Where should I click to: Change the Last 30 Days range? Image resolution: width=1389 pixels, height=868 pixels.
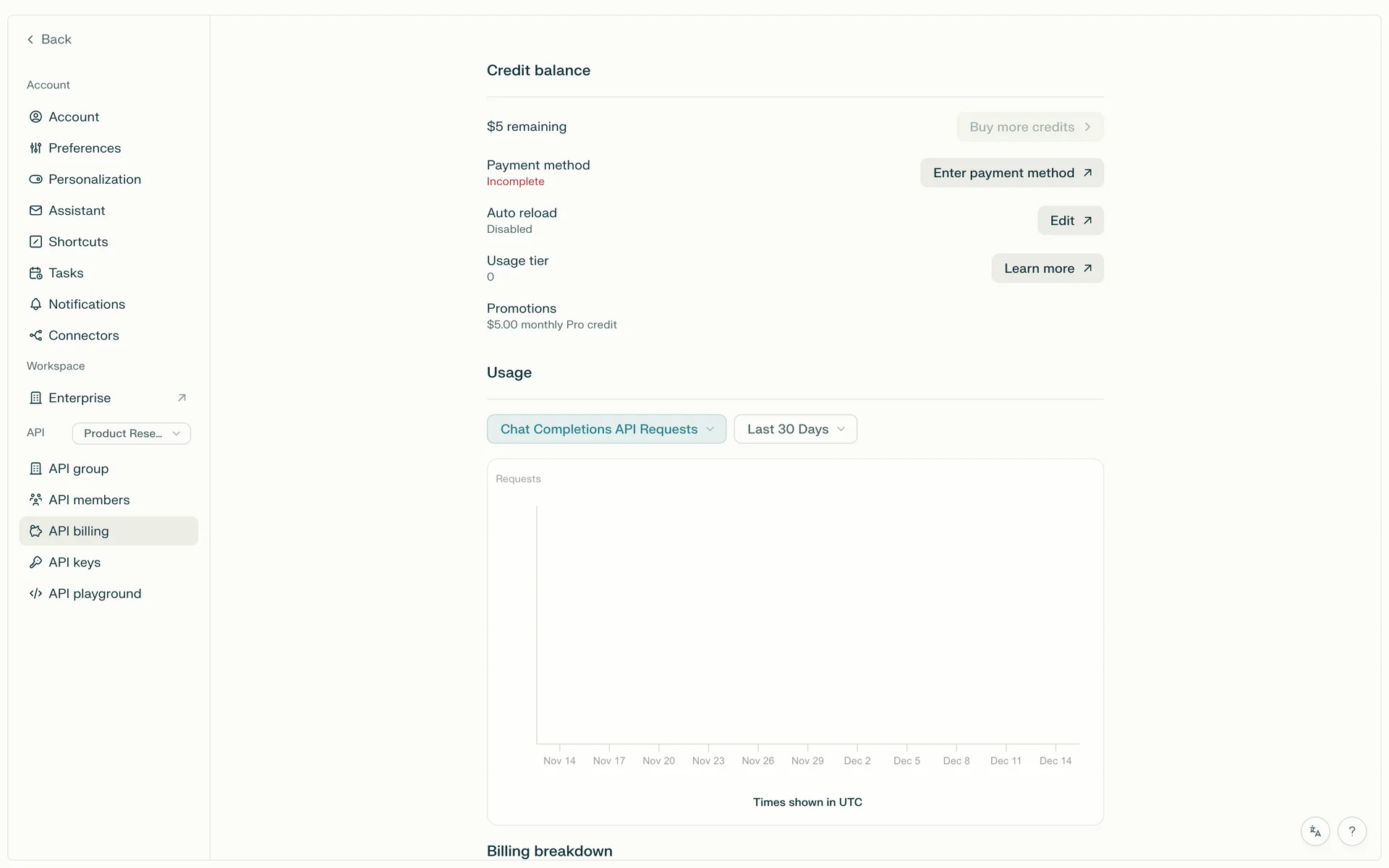coord(795,429)
